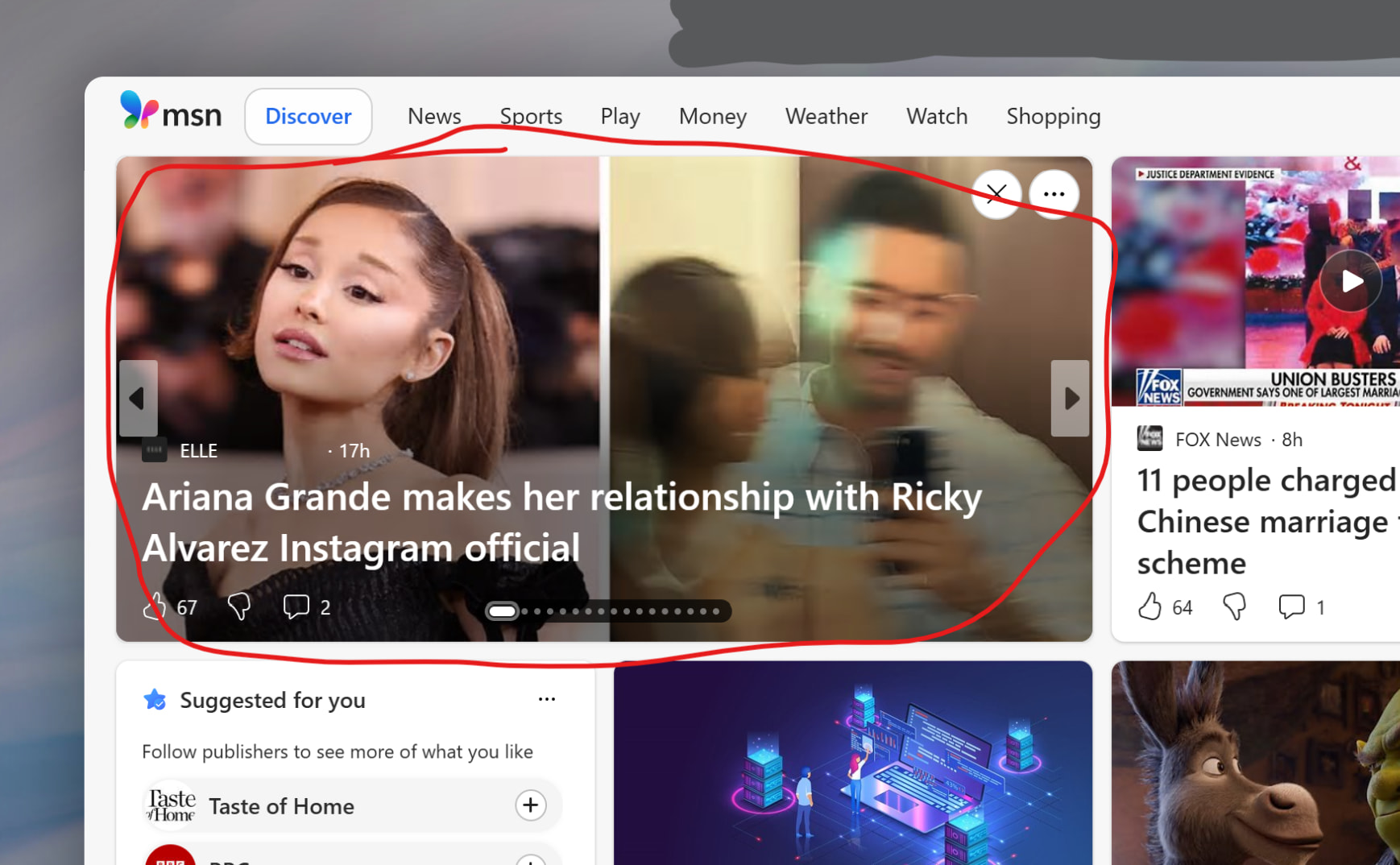Dislike the Ariana Grande article
Viewport: 1400px width, 865px height.
pyautogui.click(x=239, y=606)
